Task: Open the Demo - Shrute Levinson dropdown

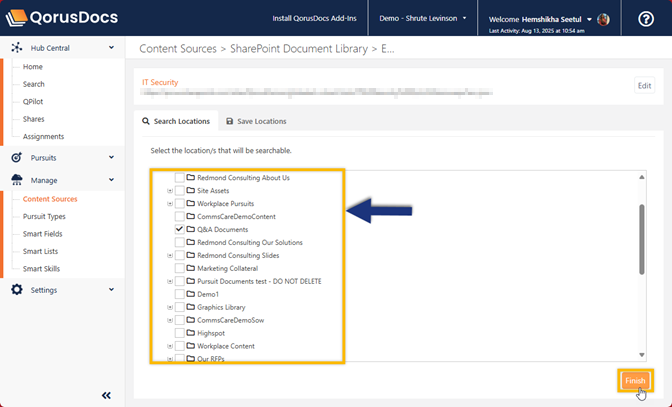Action: pyautogui.click(x=423, y=18)
